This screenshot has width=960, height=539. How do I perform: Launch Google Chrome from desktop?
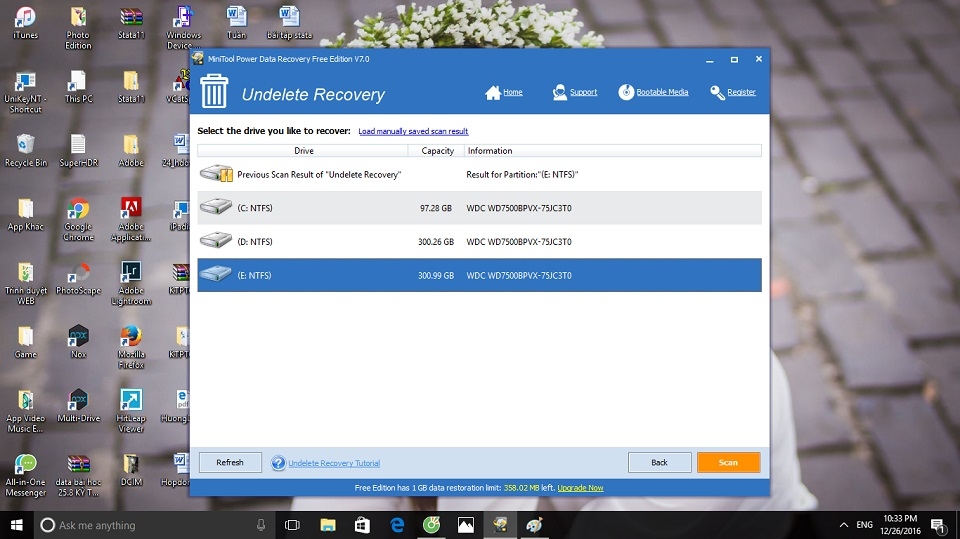coord(78,219)
